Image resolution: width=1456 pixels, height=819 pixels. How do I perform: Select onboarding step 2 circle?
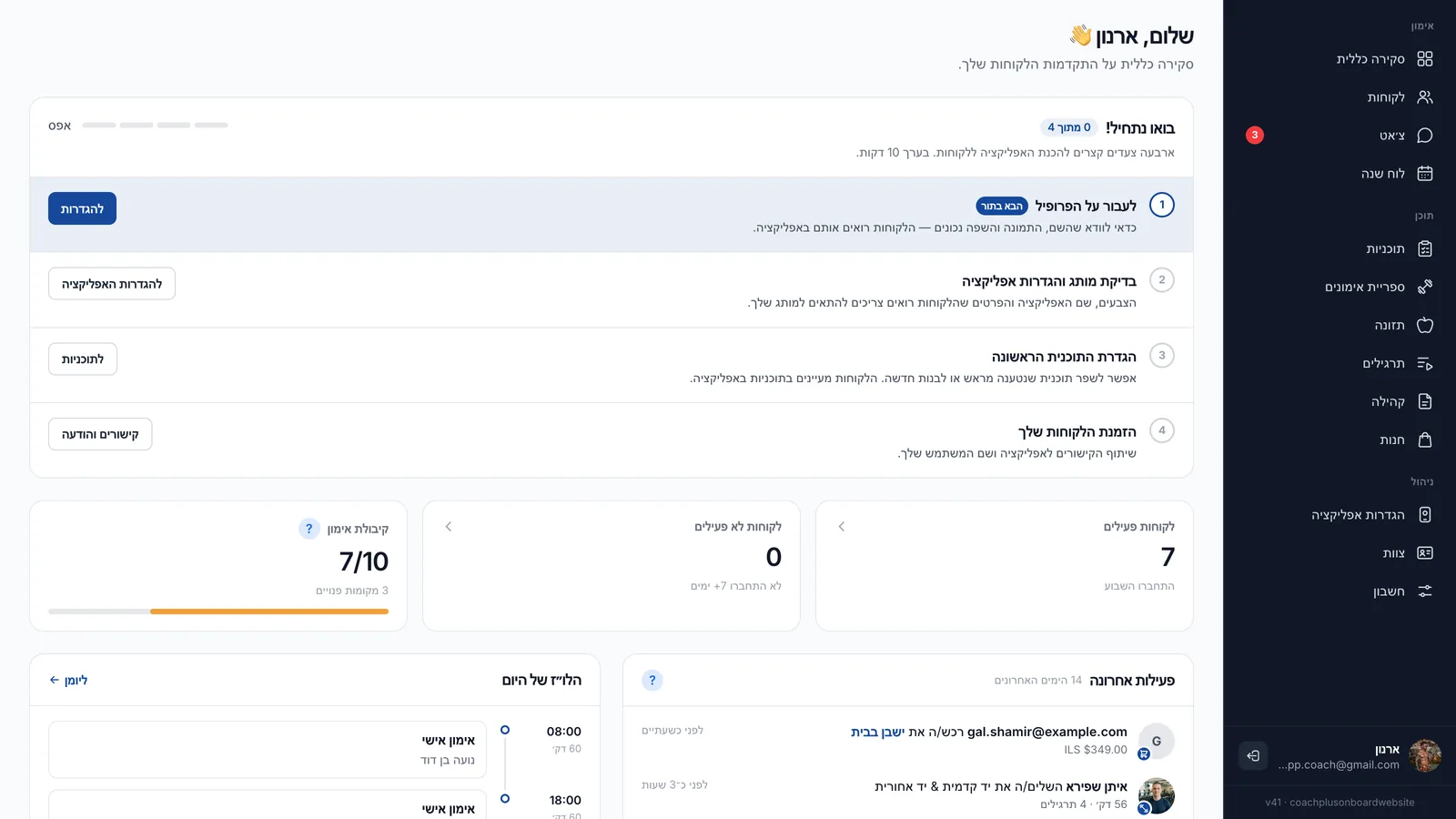(1162, 280)
